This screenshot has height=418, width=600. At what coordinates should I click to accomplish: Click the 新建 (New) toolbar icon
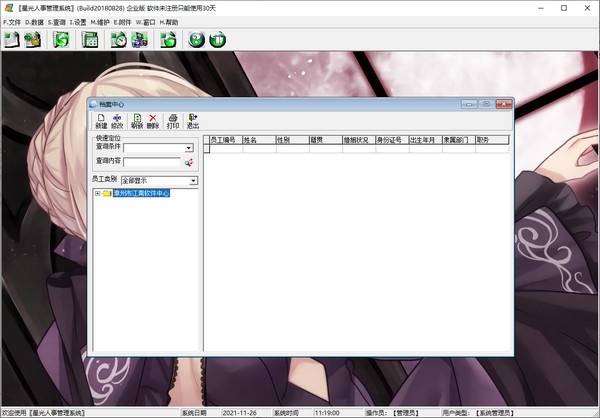tap(101, 121)
